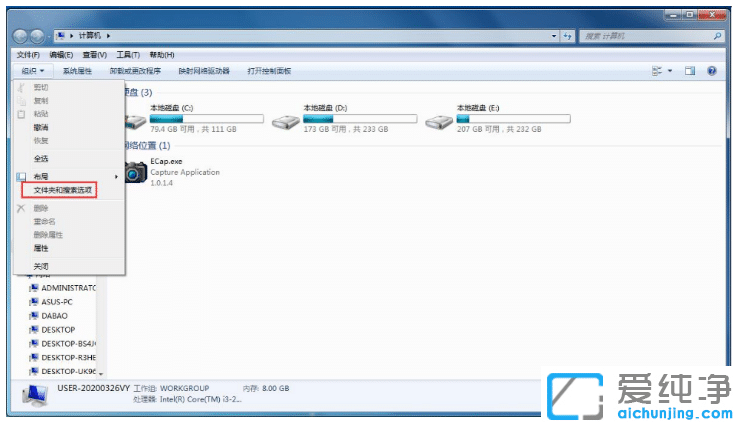Toggle the preview pane icon
The width and height of the screenshot is (741, 426).
tap(690, 71)
